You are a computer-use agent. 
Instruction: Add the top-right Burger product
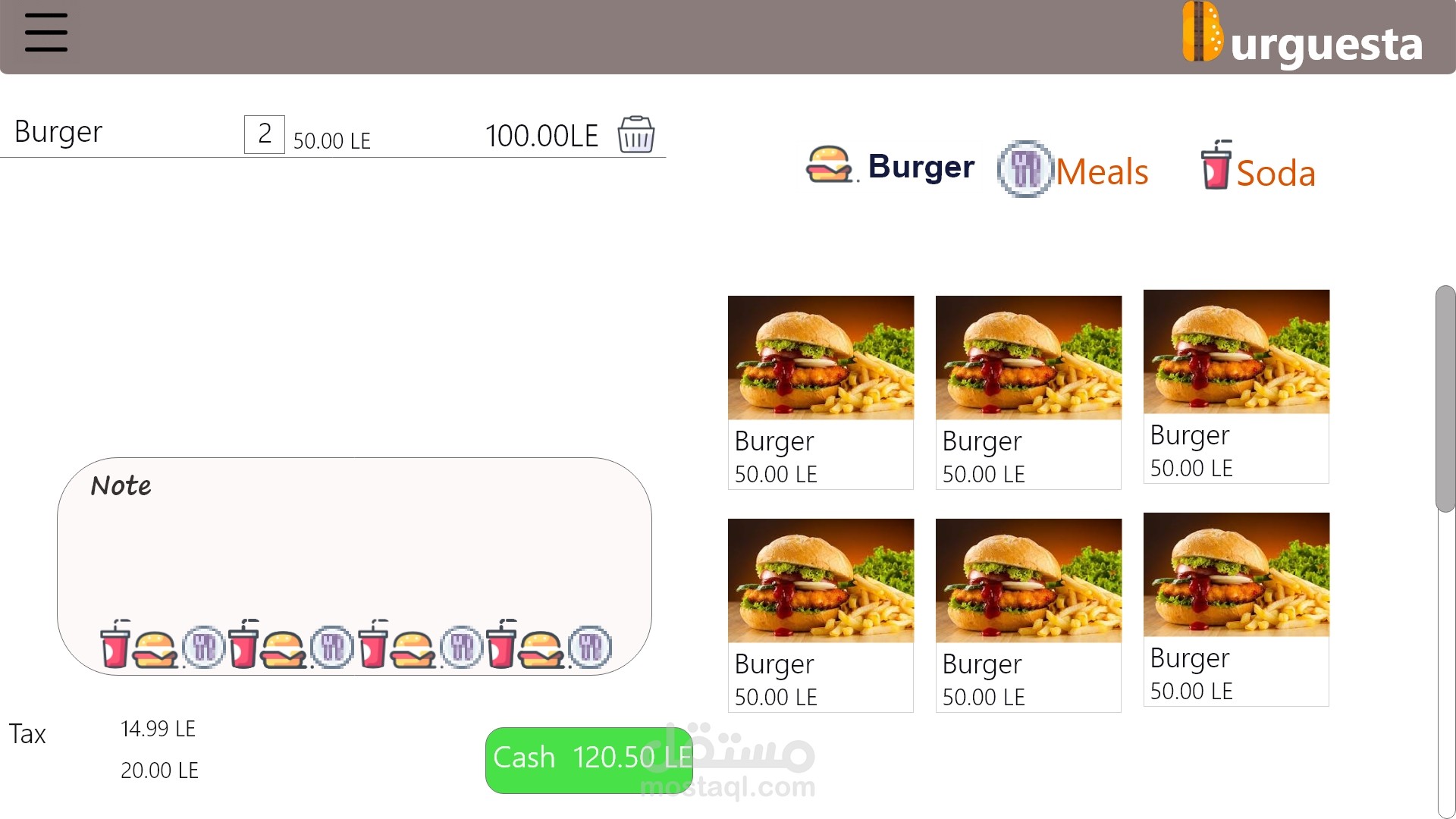pos(1236,386)
